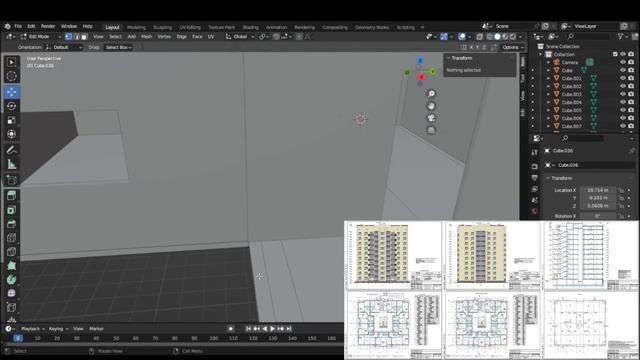Screen dimensions: 640x360
Task: Activate the Bevel tool
Action: (x=11, y=224)
